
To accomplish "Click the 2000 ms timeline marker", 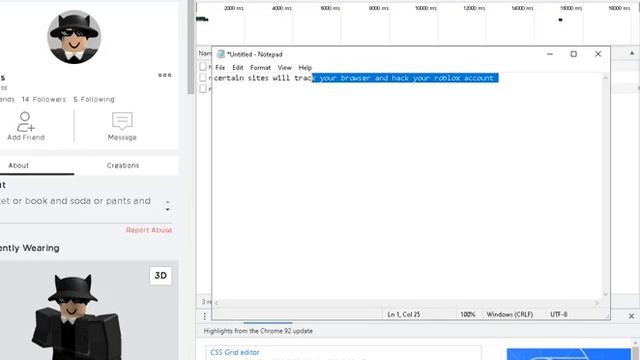I will (234, 8).
